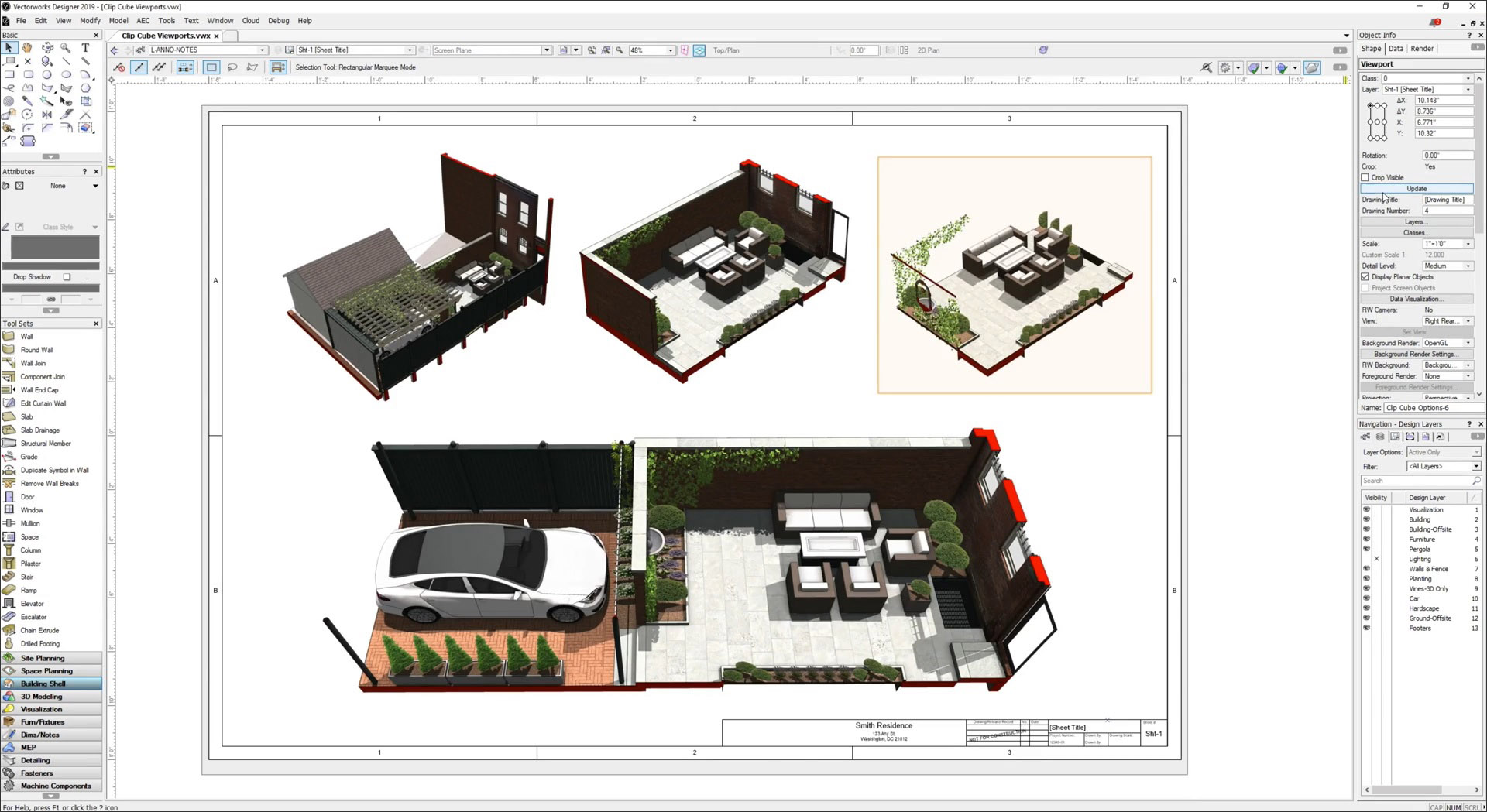
Task: Choose the Zoom magnifier tool
Action: [66, 48]
